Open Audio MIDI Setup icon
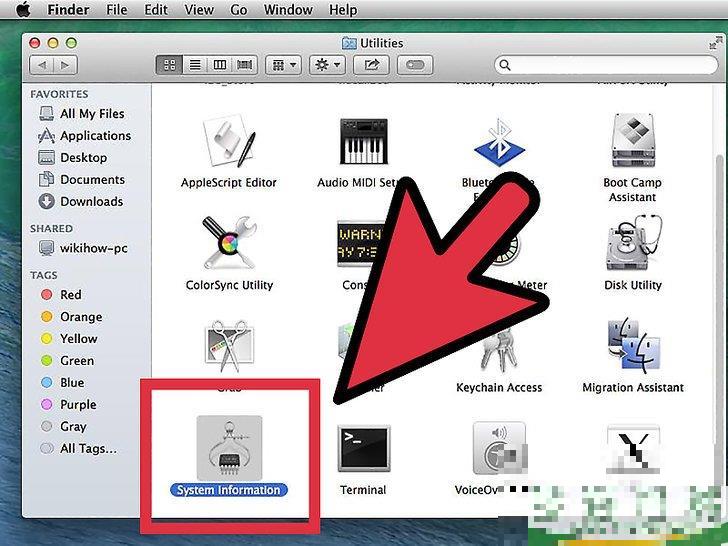This screenshot has height=546, width=728. 362,143
